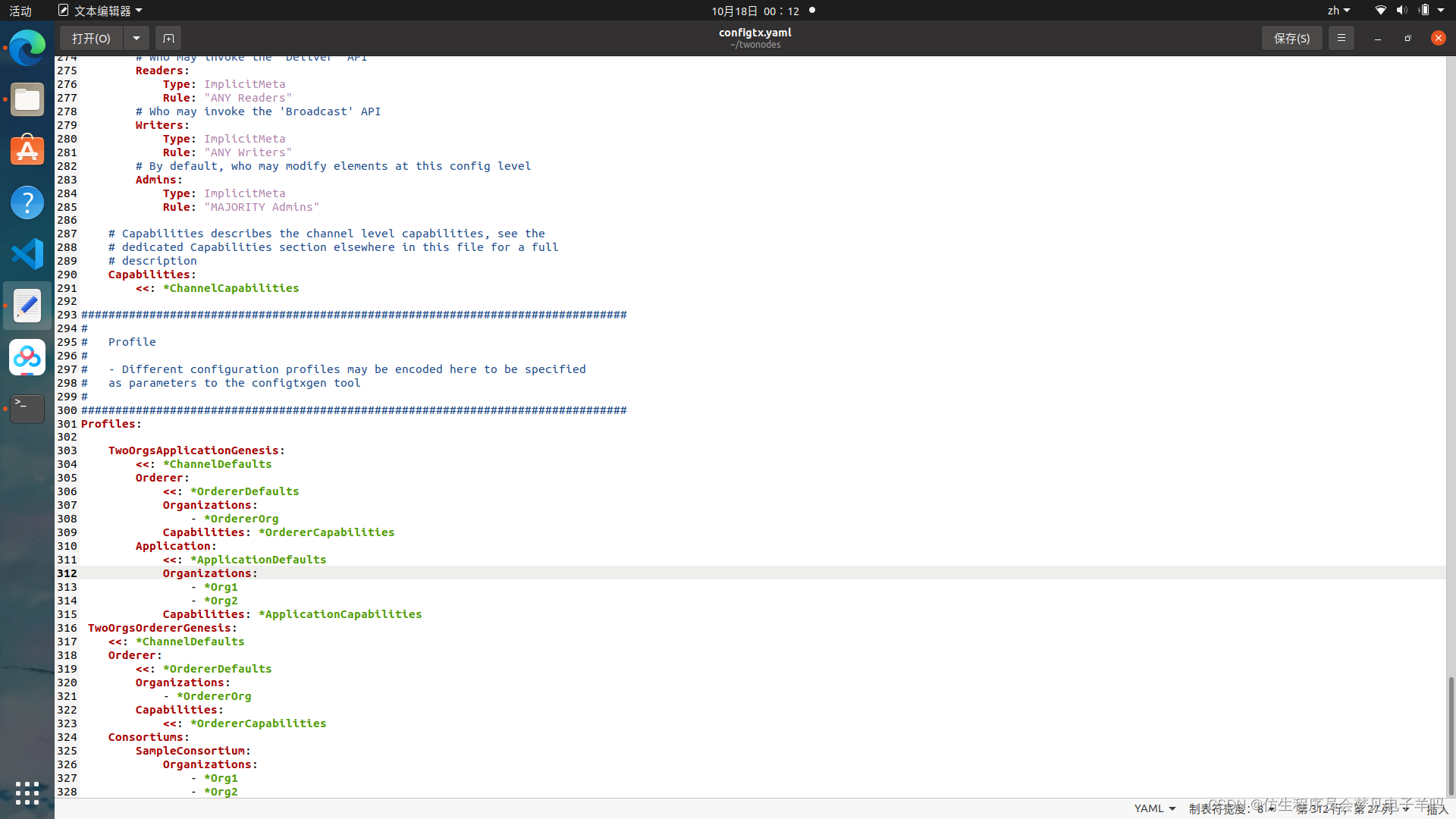Click the Help question mark icon
The image size is (1456, 819).
tap(27, 202)
